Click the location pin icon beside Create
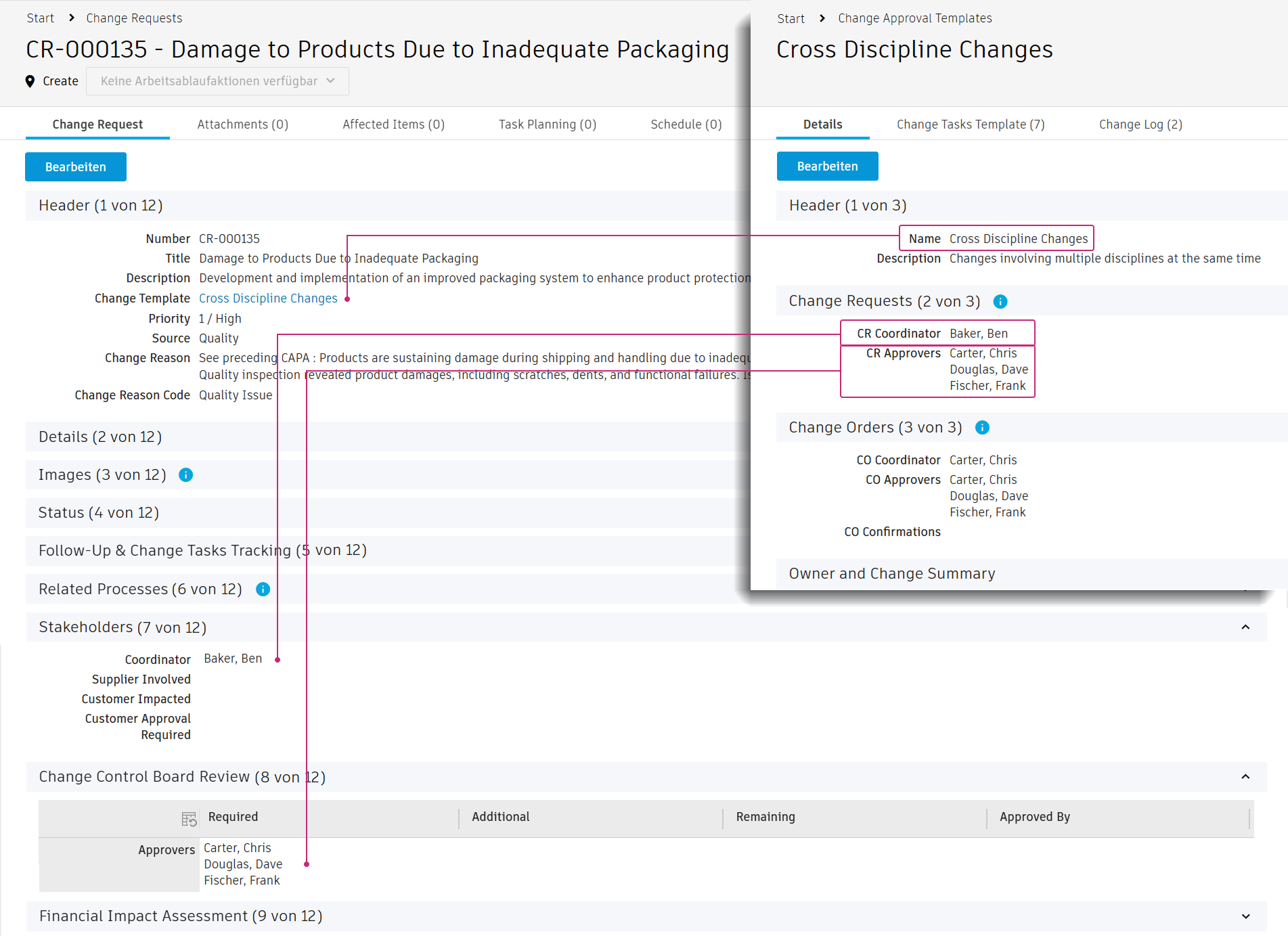The image size is (1288, 936). [x=30, y=81]
